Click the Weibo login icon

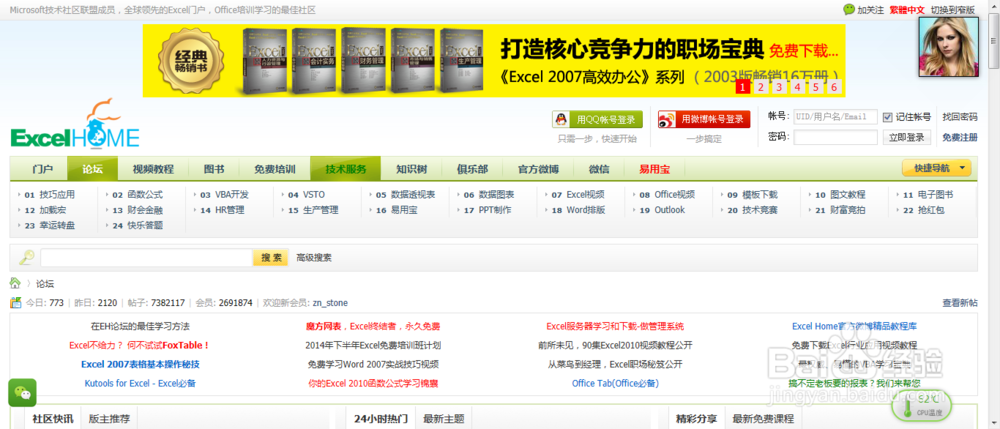(x=666, y=119)
